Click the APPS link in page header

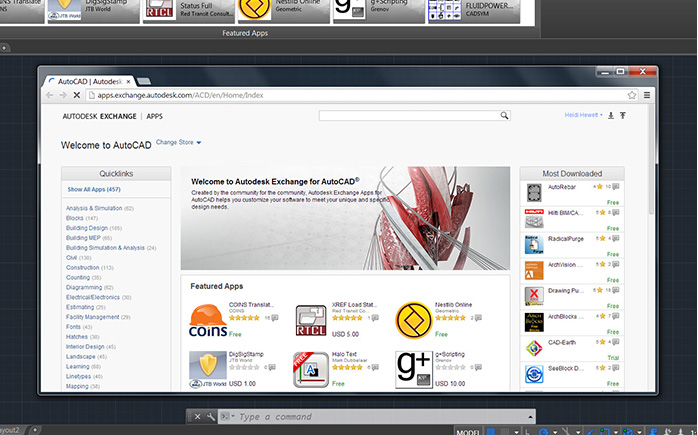pos(154,116)
